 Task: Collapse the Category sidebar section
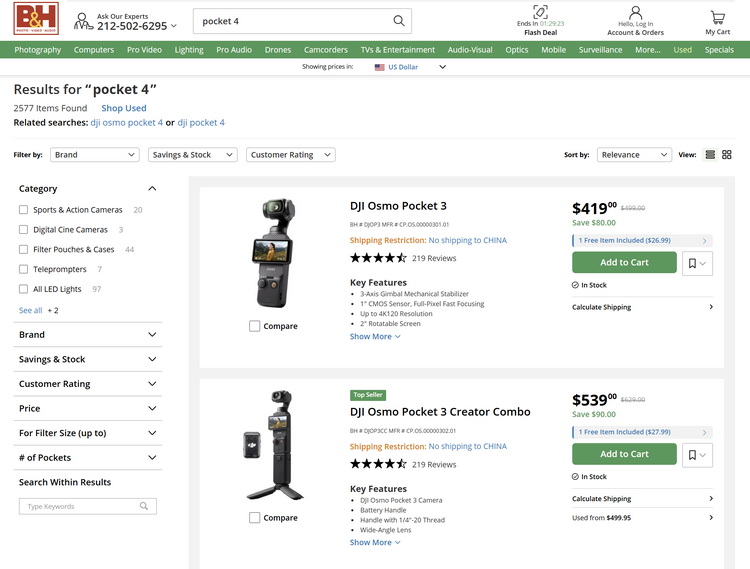(x=152, y=188)
